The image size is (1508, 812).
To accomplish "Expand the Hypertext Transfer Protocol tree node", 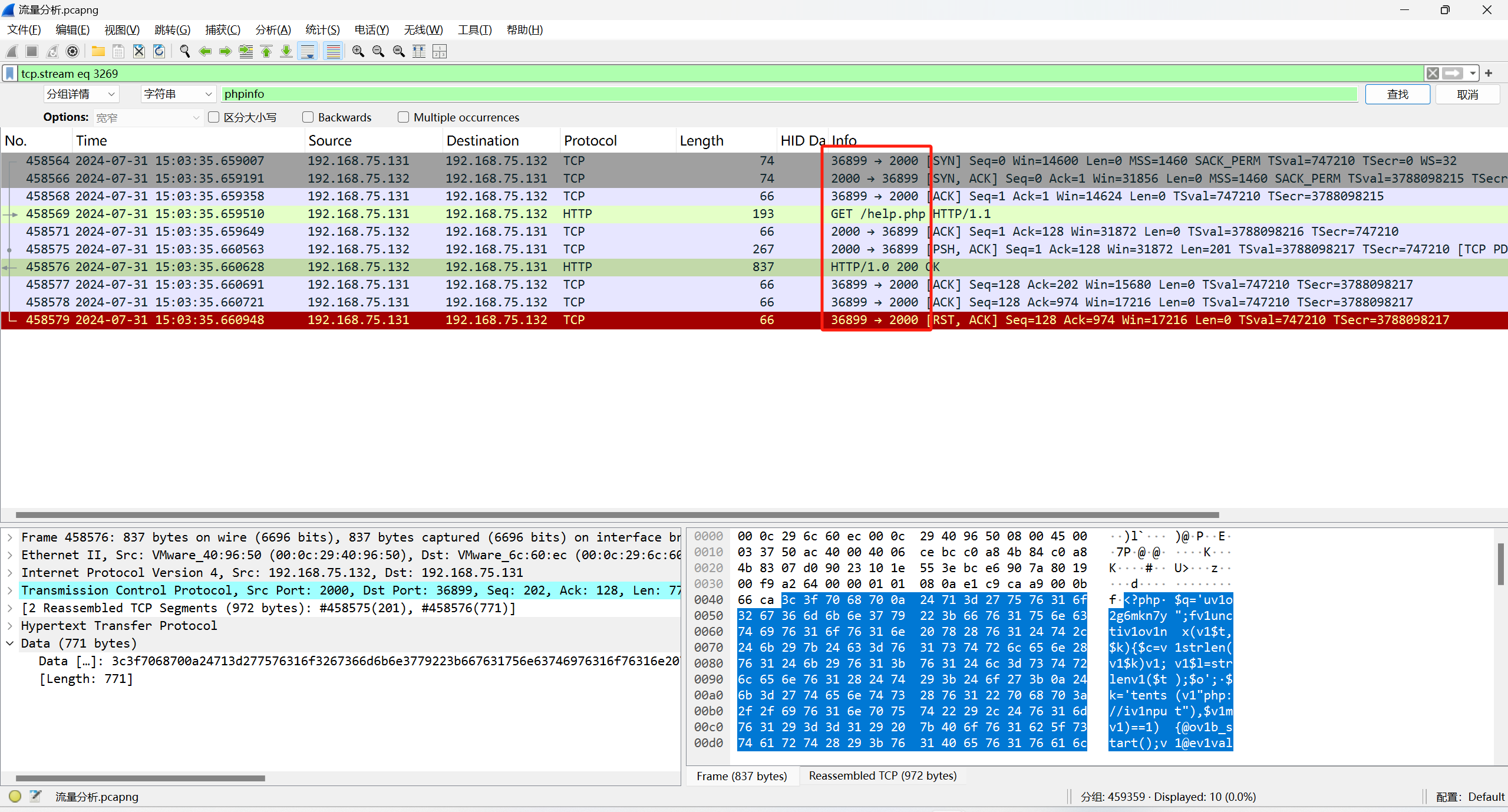I will coord(10,626).
